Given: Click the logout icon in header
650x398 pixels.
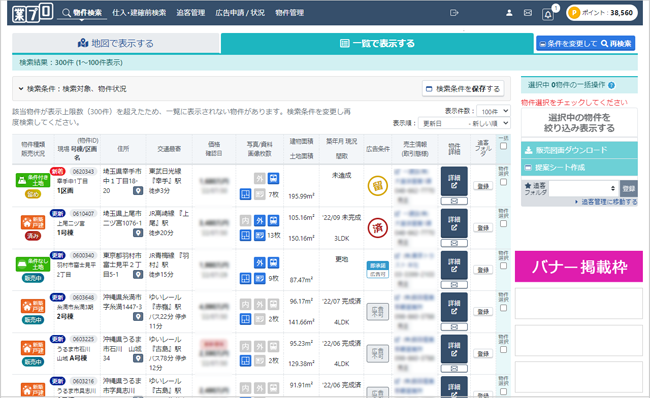Looking at the screenshot, I should 454,13.
